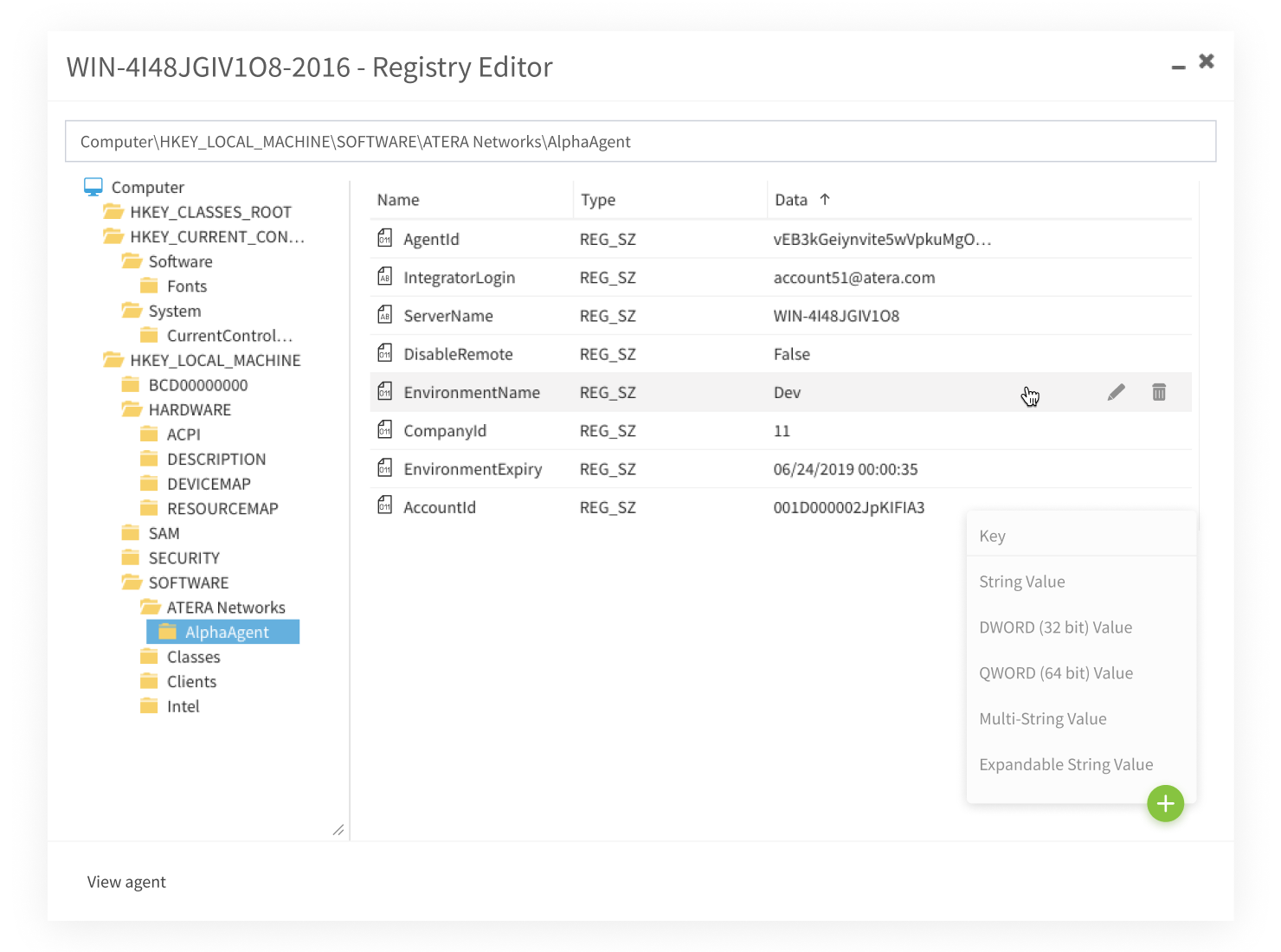Open the View agent link
Screen dimensions: 1281x952
(126, 882)
